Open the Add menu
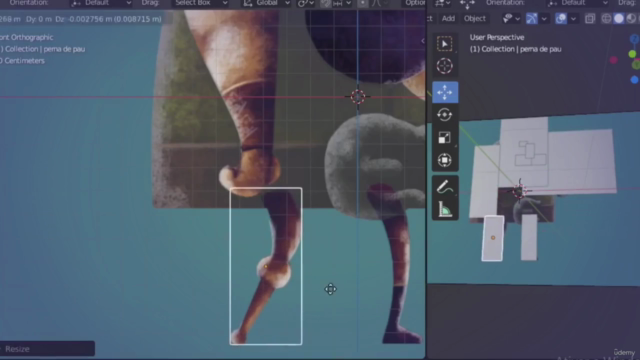Viewport: 640px width, 360px height. (x=448, y=18)
